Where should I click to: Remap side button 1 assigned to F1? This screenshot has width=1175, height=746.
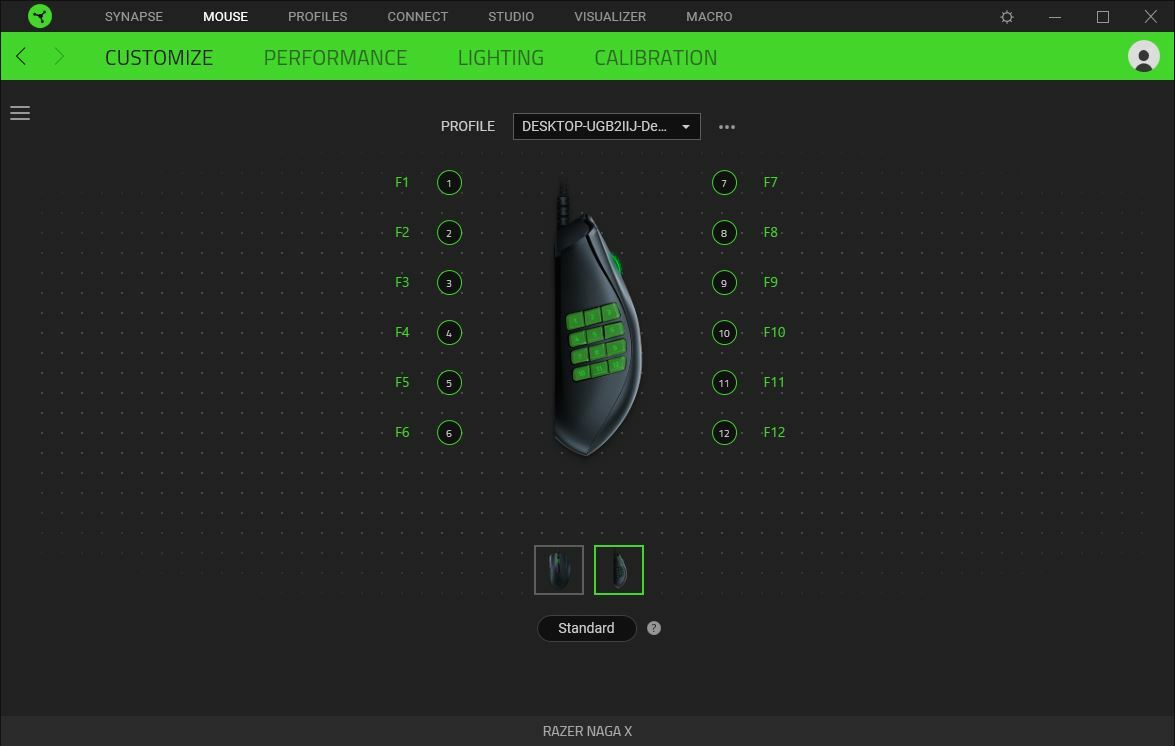coord(448,182)
